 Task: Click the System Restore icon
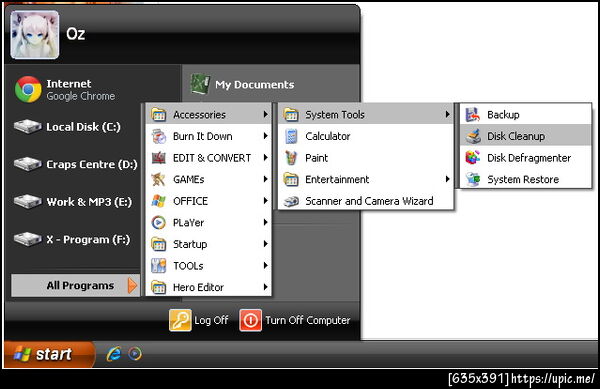(x=473, y=179)
